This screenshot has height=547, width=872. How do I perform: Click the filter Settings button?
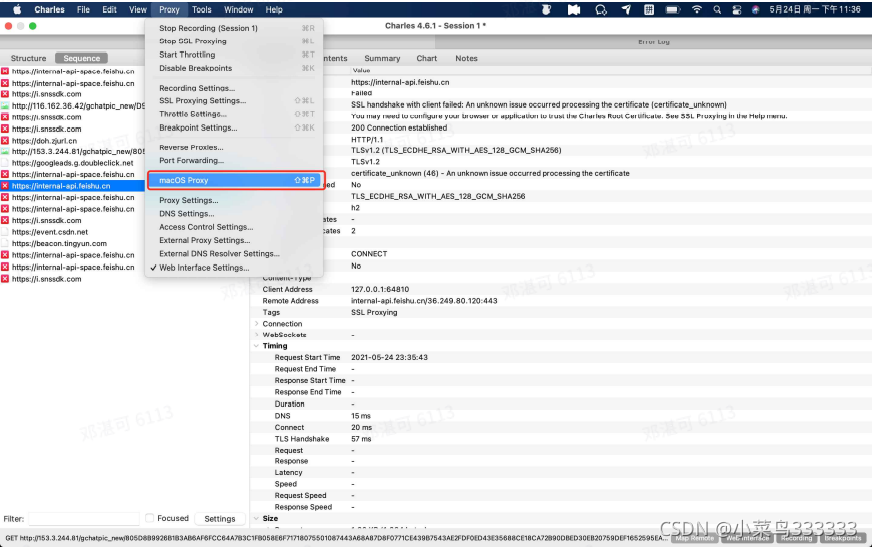(x=220, y=519)
